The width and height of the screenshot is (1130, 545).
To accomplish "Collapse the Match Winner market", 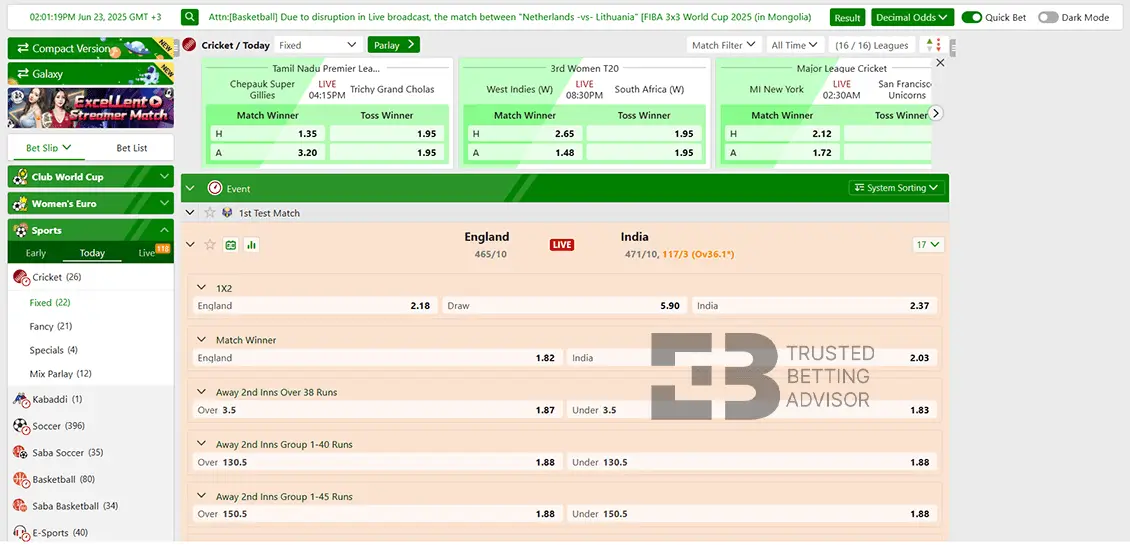I will [201, 340].
